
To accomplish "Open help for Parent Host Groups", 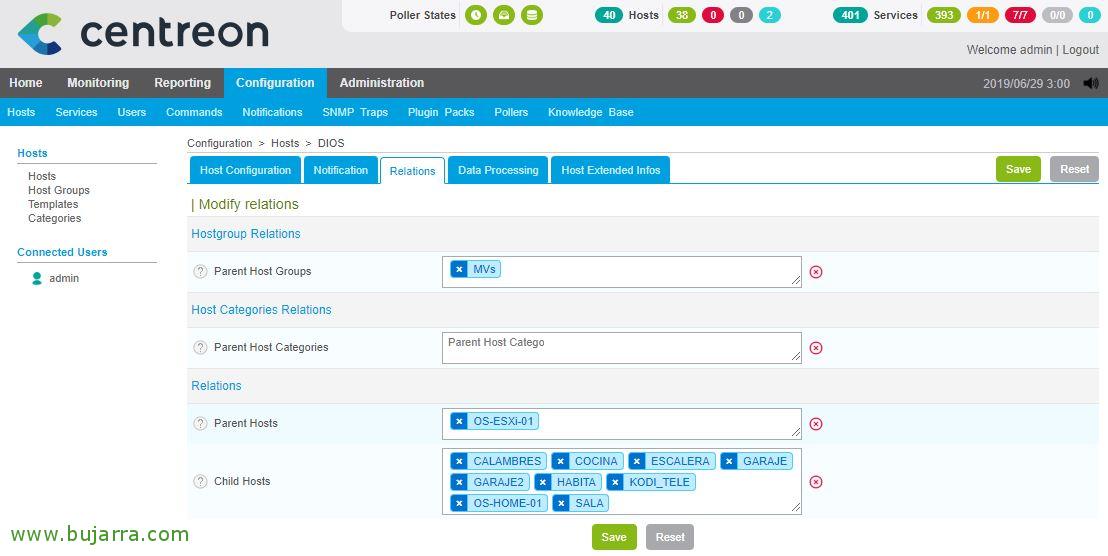I will pyautogui.click(x=200, y=272).
